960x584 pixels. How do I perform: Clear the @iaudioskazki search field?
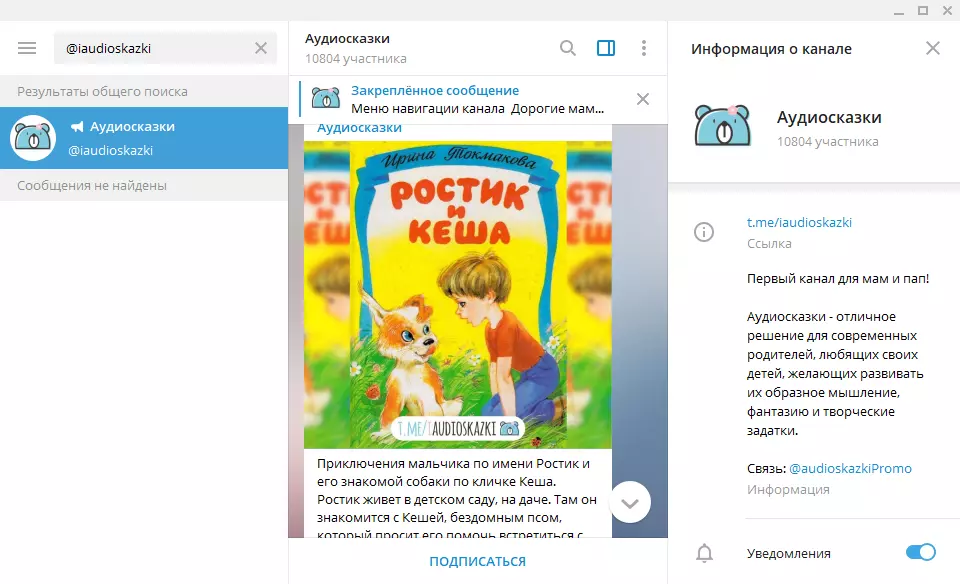pos(261,48)
